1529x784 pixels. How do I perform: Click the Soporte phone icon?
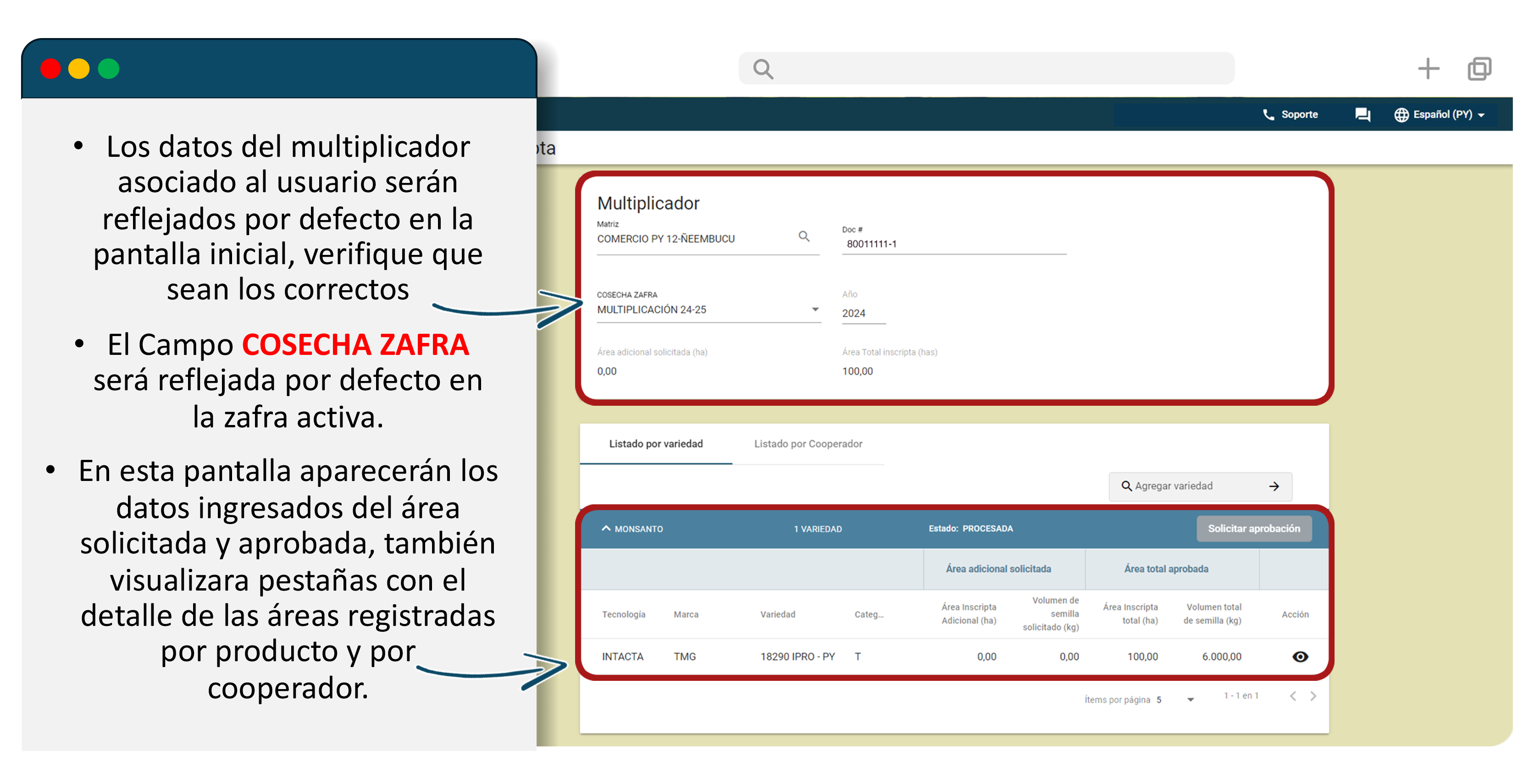1268,115
